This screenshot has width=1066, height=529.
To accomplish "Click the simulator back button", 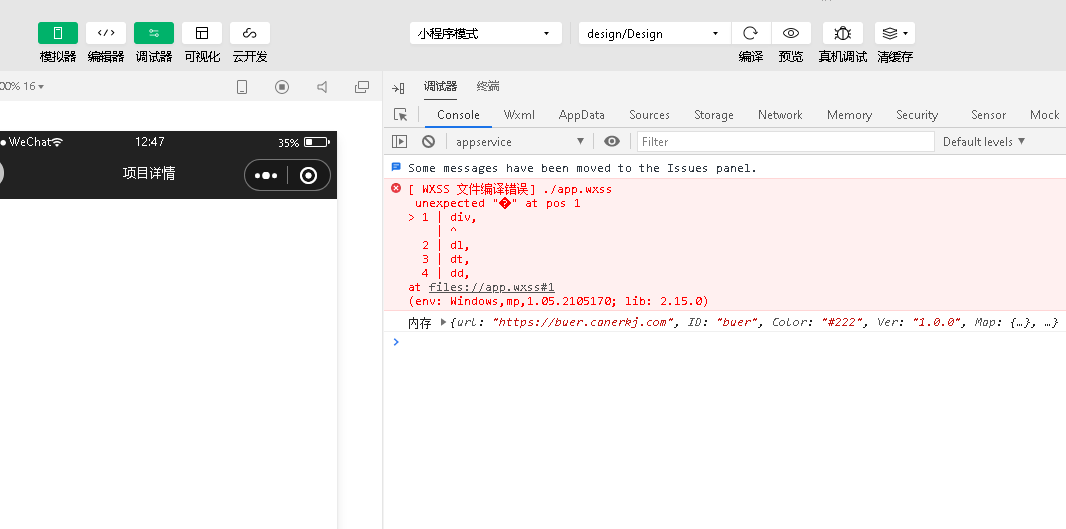I will tap(0, 174).
